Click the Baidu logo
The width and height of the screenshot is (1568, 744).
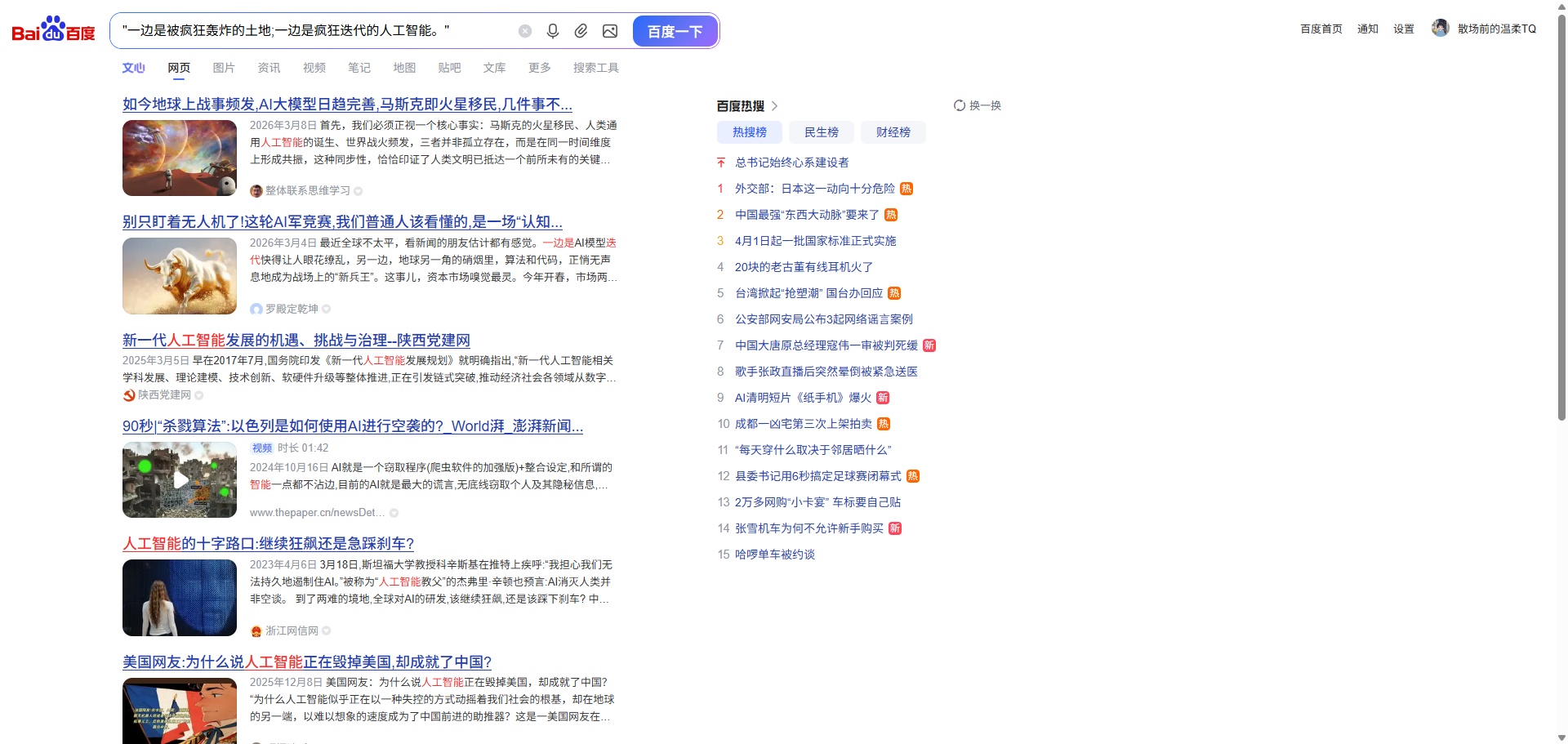pyautogui.click(x=53, y=30)
